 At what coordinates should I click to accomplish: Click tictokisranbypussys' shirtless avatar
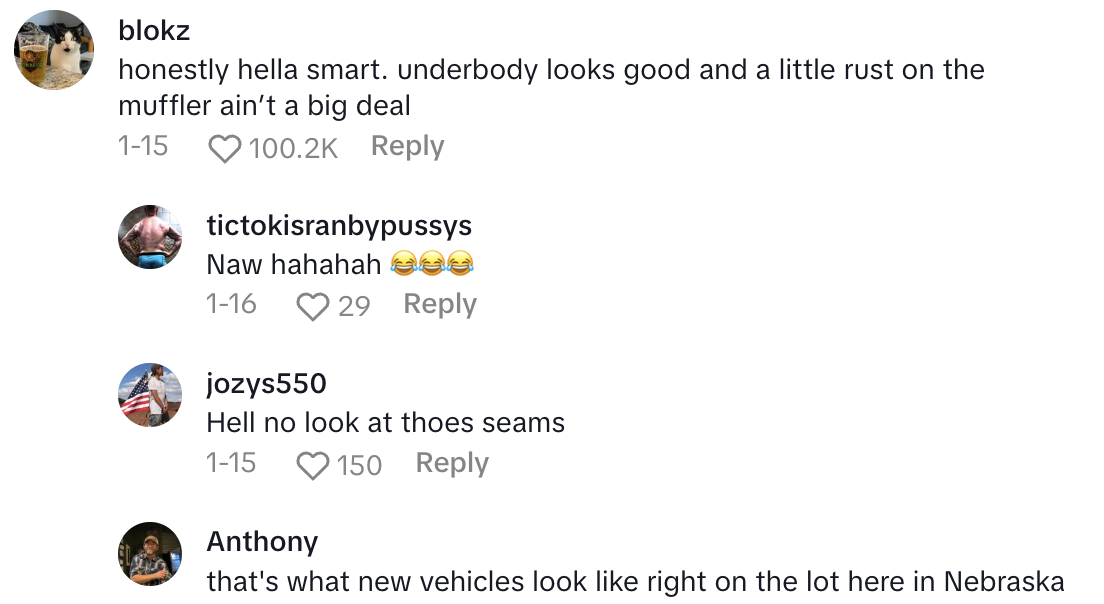point(149,238)
